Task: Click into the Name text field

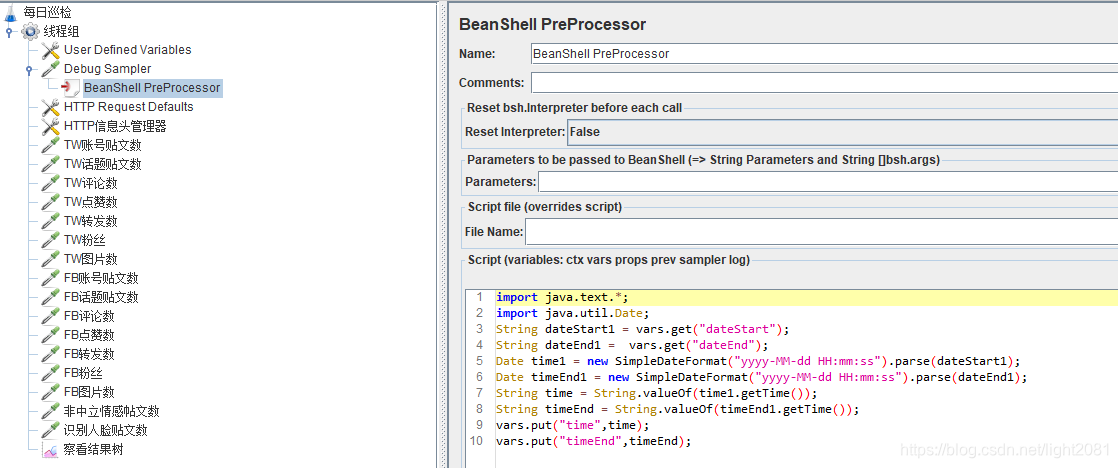Action: point(822,53)
